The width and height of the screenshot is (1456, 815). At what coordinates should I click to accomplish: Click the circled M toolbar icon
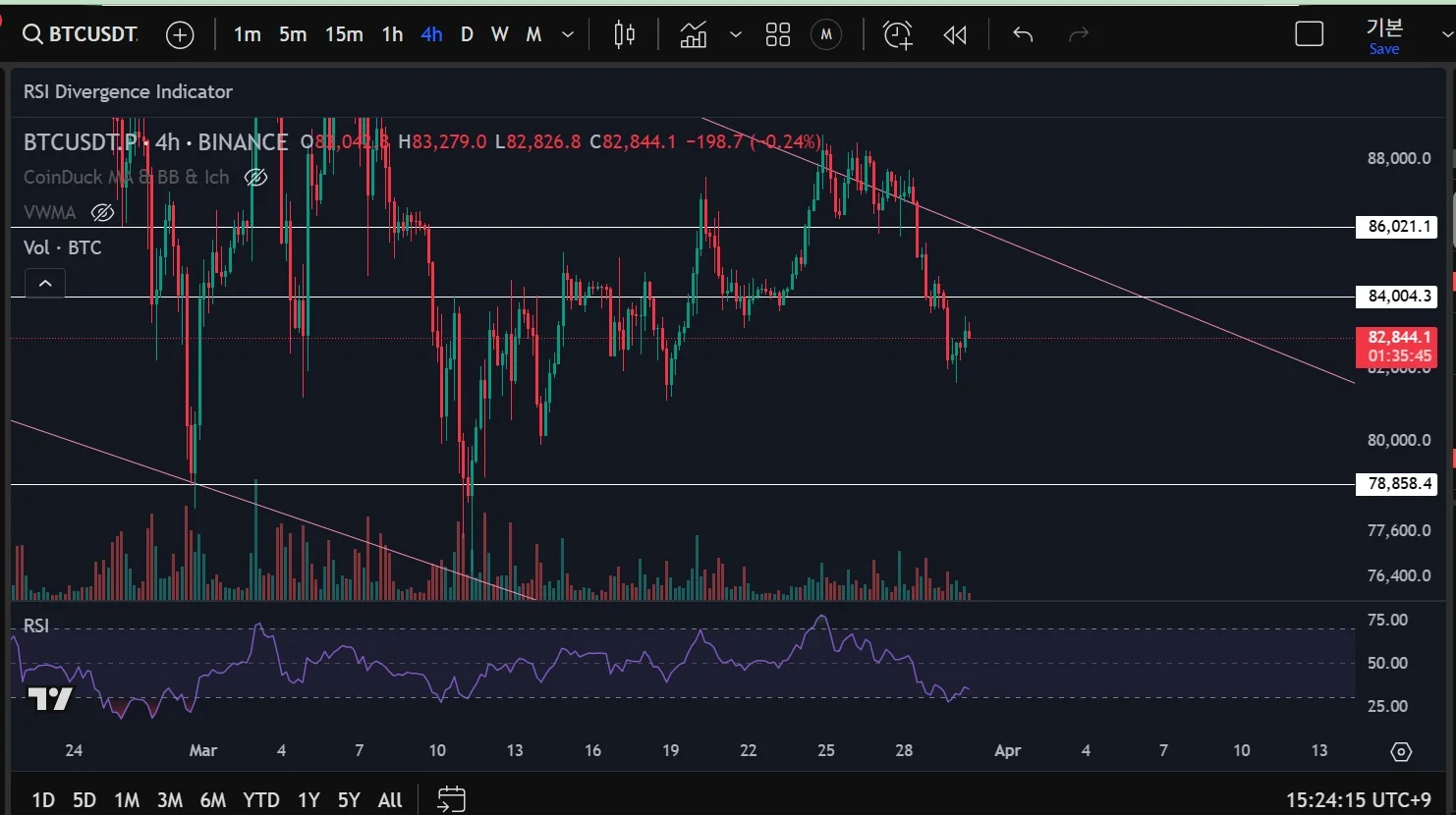(826, 35)
